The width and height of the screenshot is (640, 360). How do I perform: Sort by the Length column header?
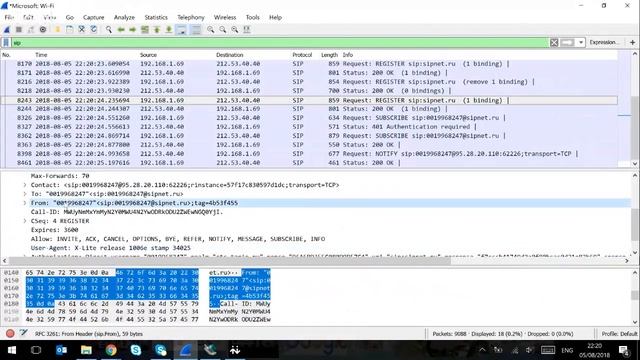(x=329, y=55)
